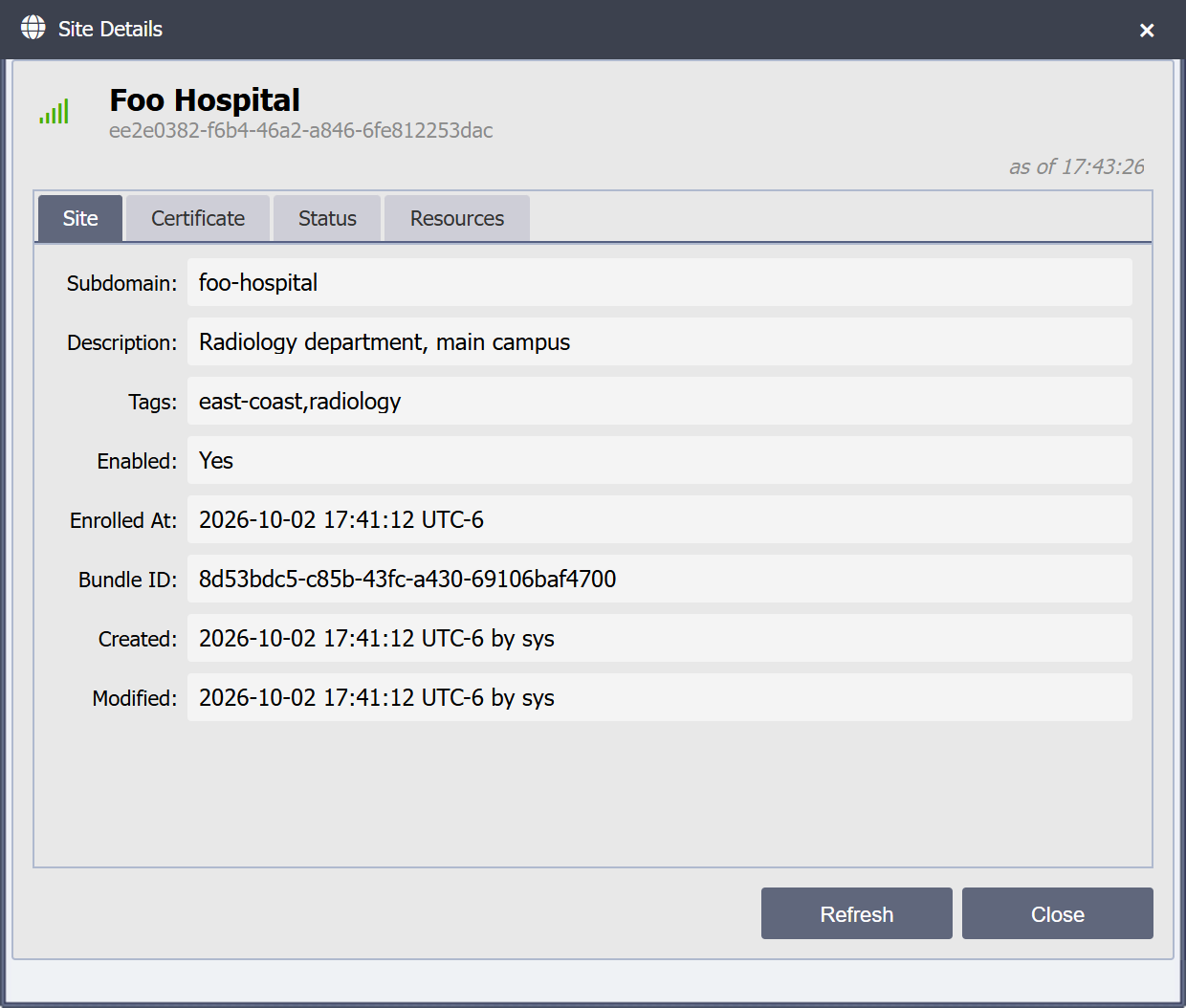Click the Close button
The height and width of the screenshot is (1008, 1186).
(x=1058, y=913)
